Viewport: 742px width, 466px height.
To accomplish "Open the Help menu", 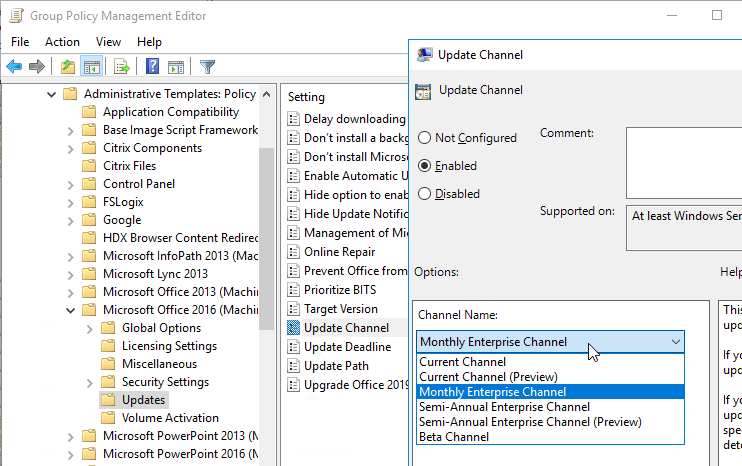I will [149, 42].
